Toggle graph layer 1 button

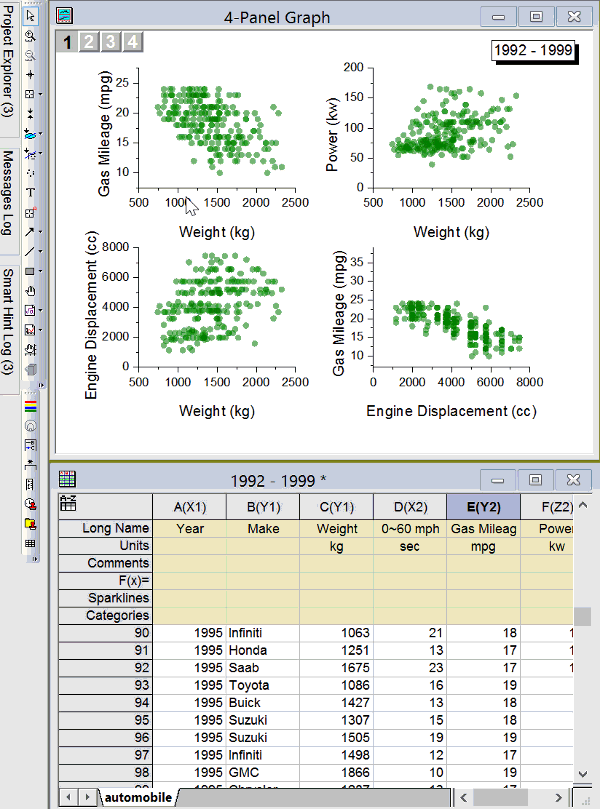[x=66, y=41]
